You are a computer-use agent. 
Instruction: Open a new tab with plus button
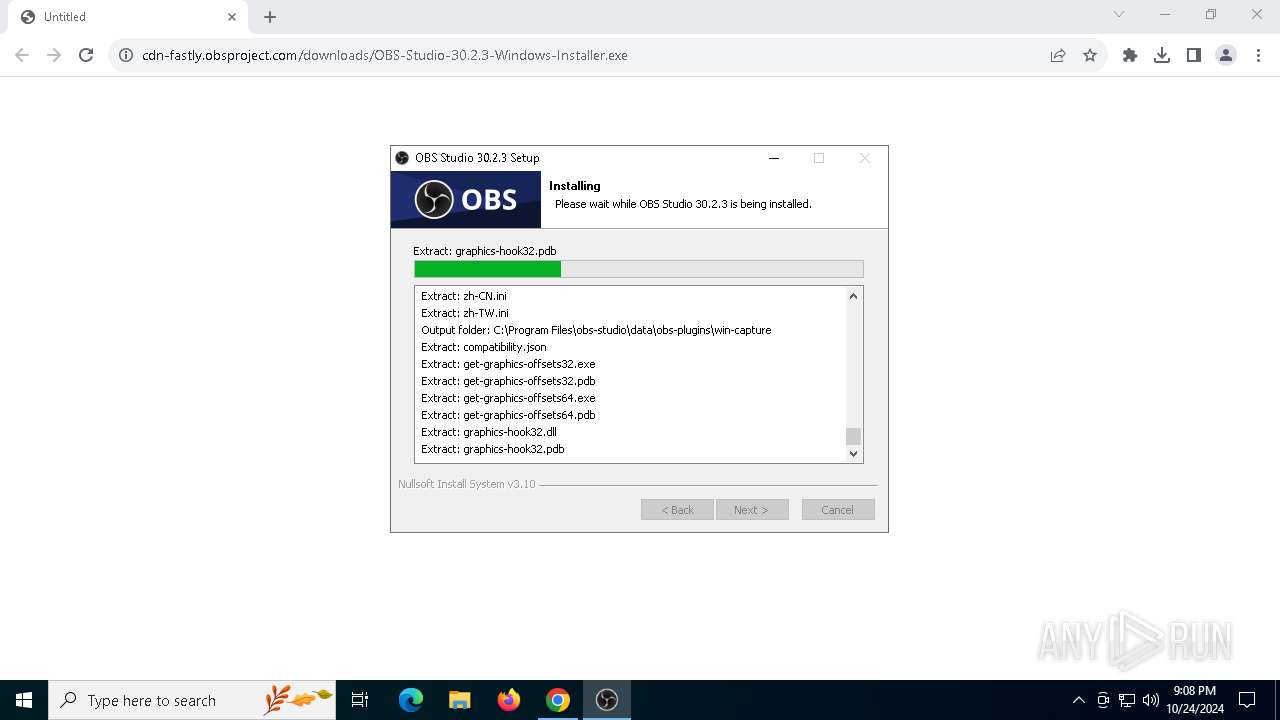(x=270, y=17)
